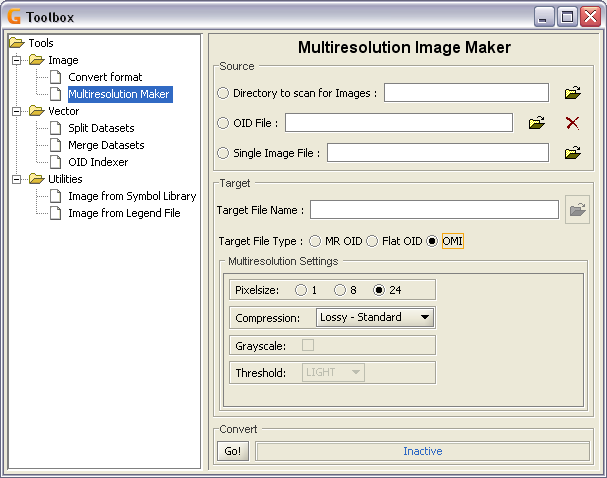Click document icon beside Multiresolution Maker
Screen dimensions: 607x478
coord(56,94)
